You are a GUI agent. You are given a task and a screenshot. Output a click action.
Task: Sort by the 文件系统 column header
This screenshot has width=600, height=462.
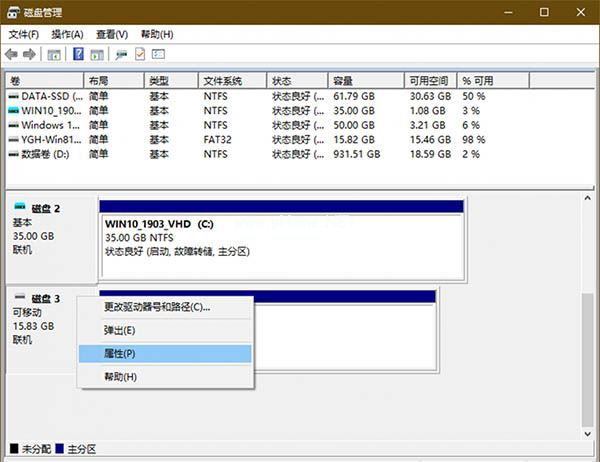coord(232,81)
